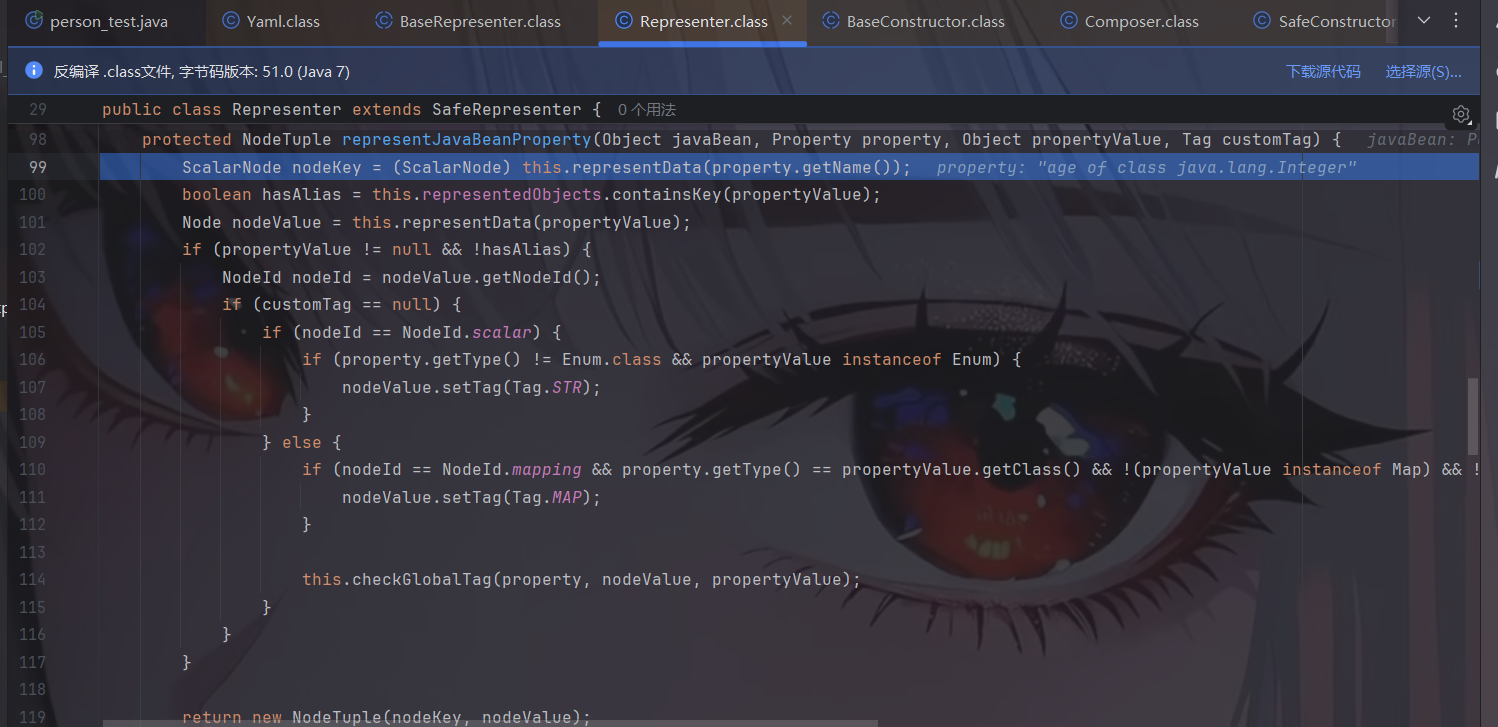Click line number 107 in the gutter
Image resolution: width=1498 pixels, height=727 pixels.
33,387
